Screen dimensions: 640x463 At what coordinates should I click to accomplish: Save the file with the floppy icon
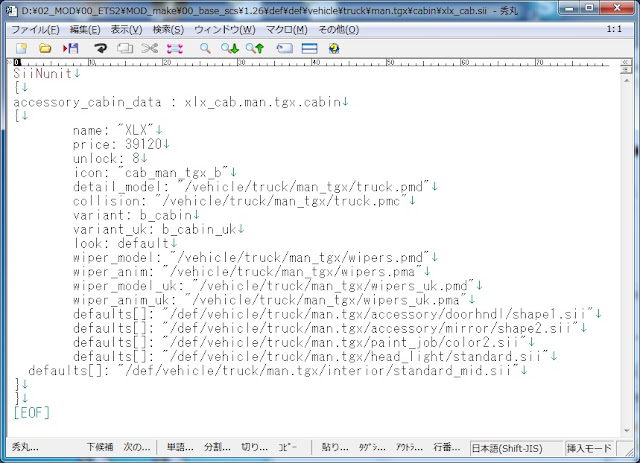pyautogui.click(x=71, y=49)
